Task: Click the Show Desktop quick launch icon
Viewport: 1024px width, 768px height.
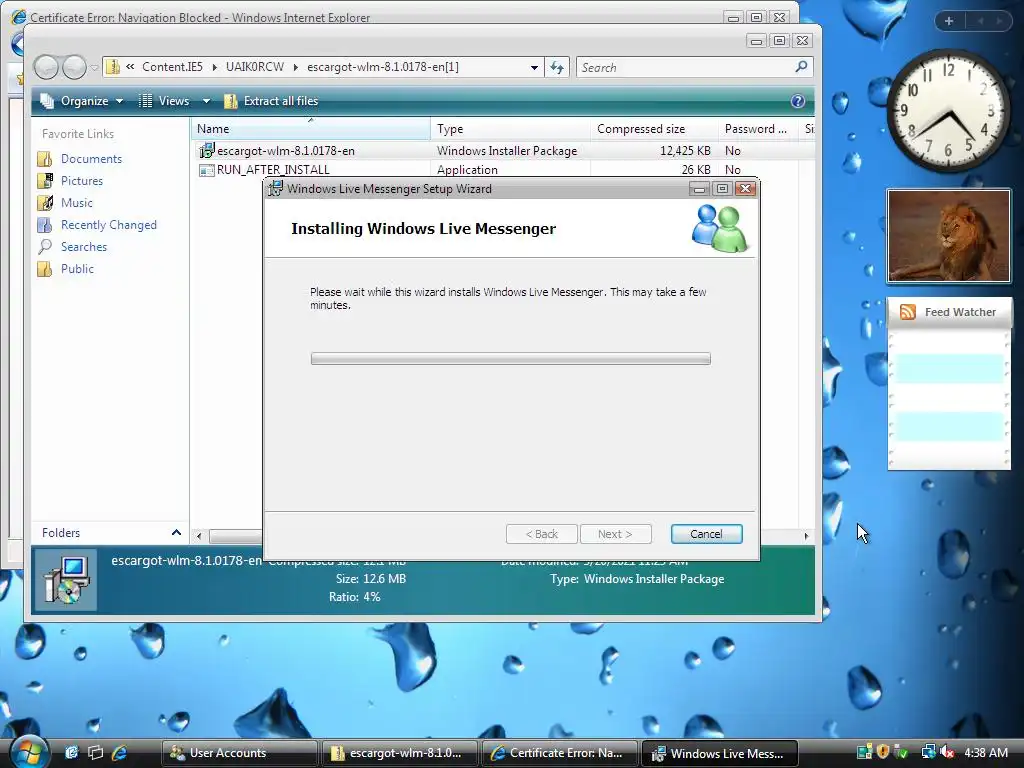Action: tap(71, 753)
